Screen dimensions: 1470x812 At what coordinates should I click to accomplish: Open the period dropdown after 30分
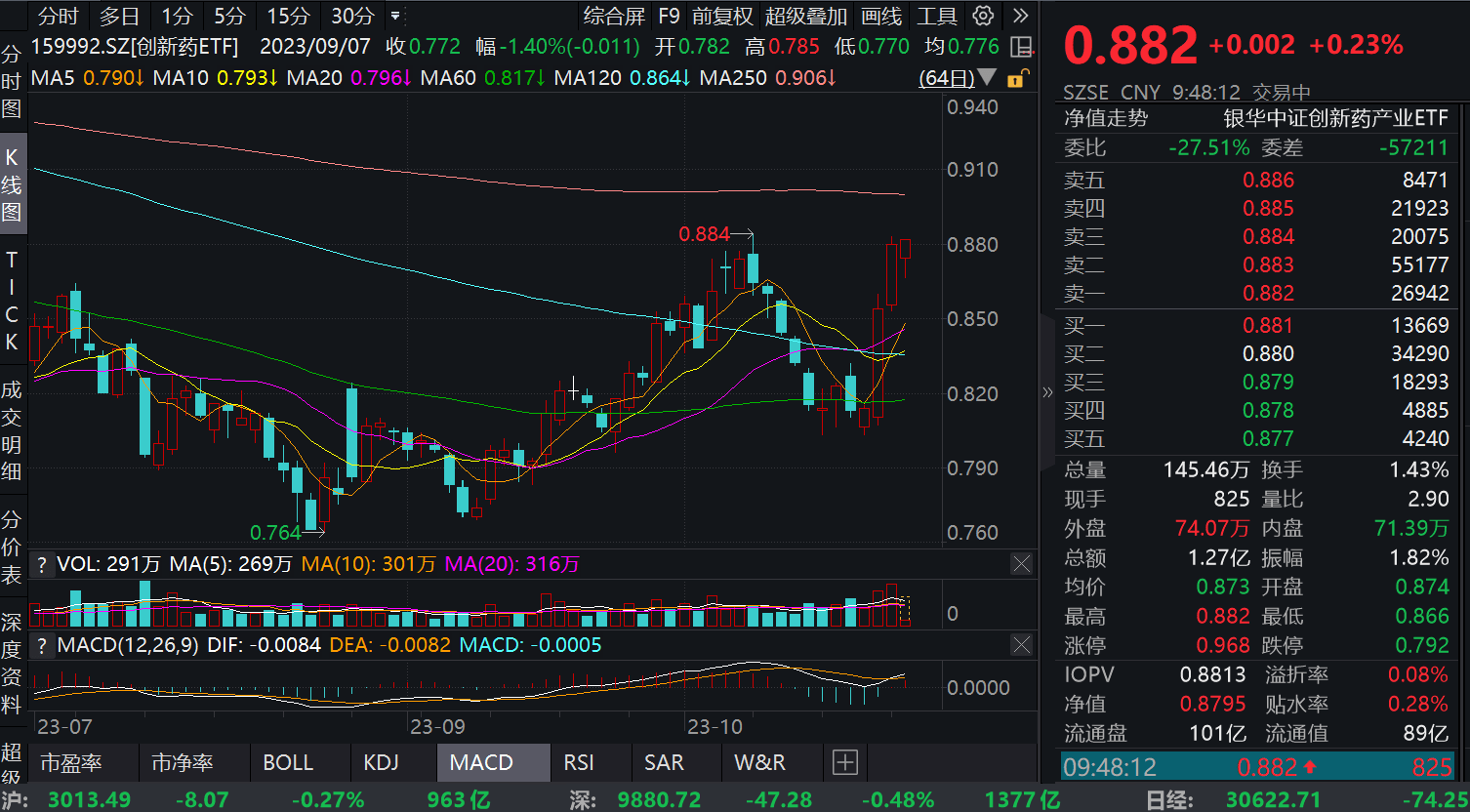(394, 16)
